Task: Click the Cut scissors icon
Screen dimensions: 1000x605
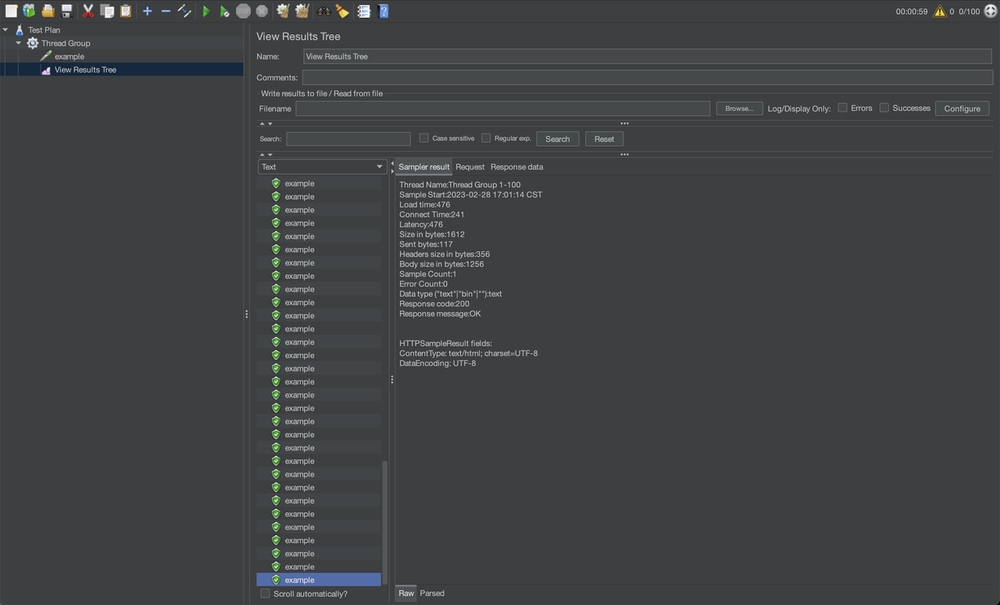Action: tap(88, 11)
